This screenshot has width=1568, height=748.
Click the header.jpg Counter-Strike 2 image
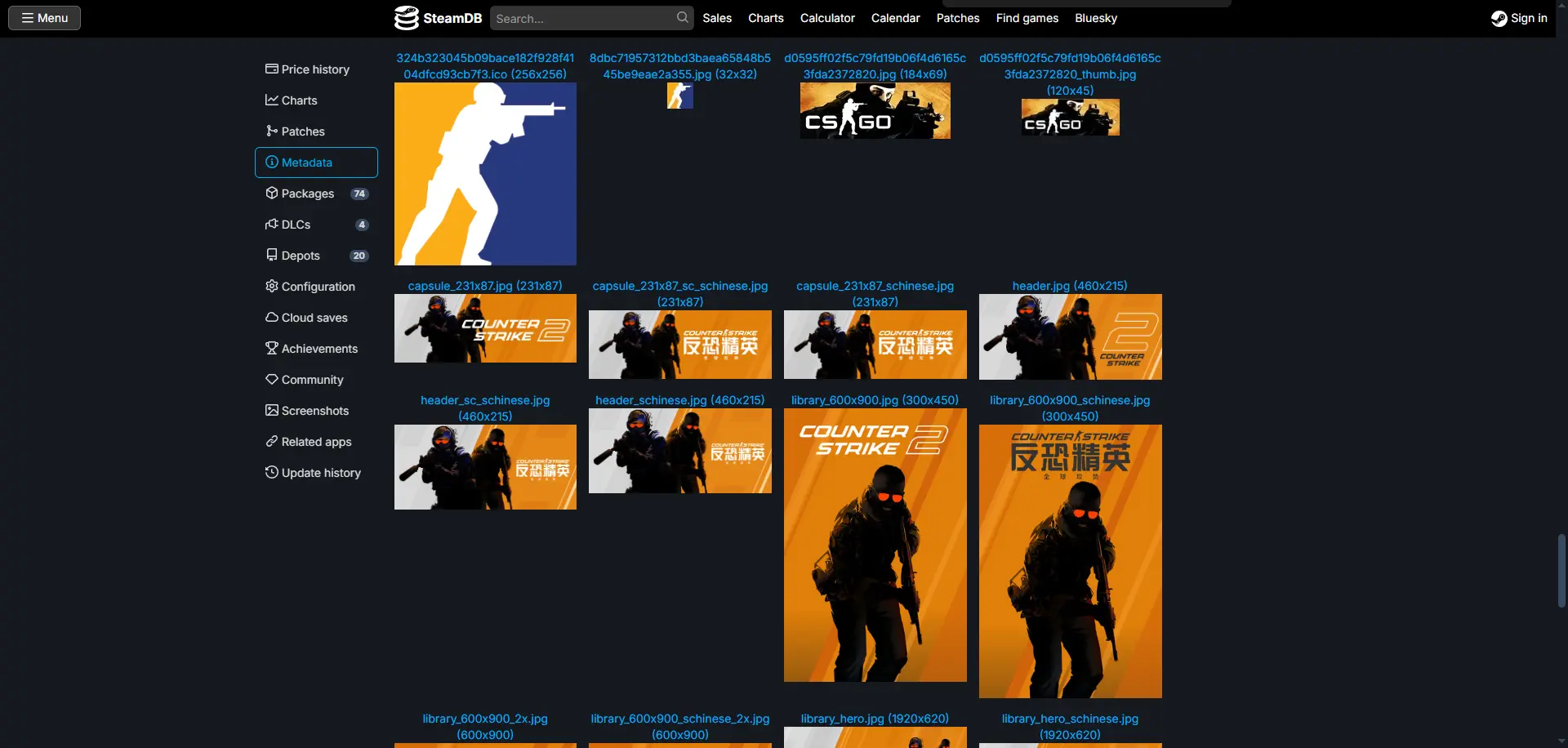coord(1070,336)
